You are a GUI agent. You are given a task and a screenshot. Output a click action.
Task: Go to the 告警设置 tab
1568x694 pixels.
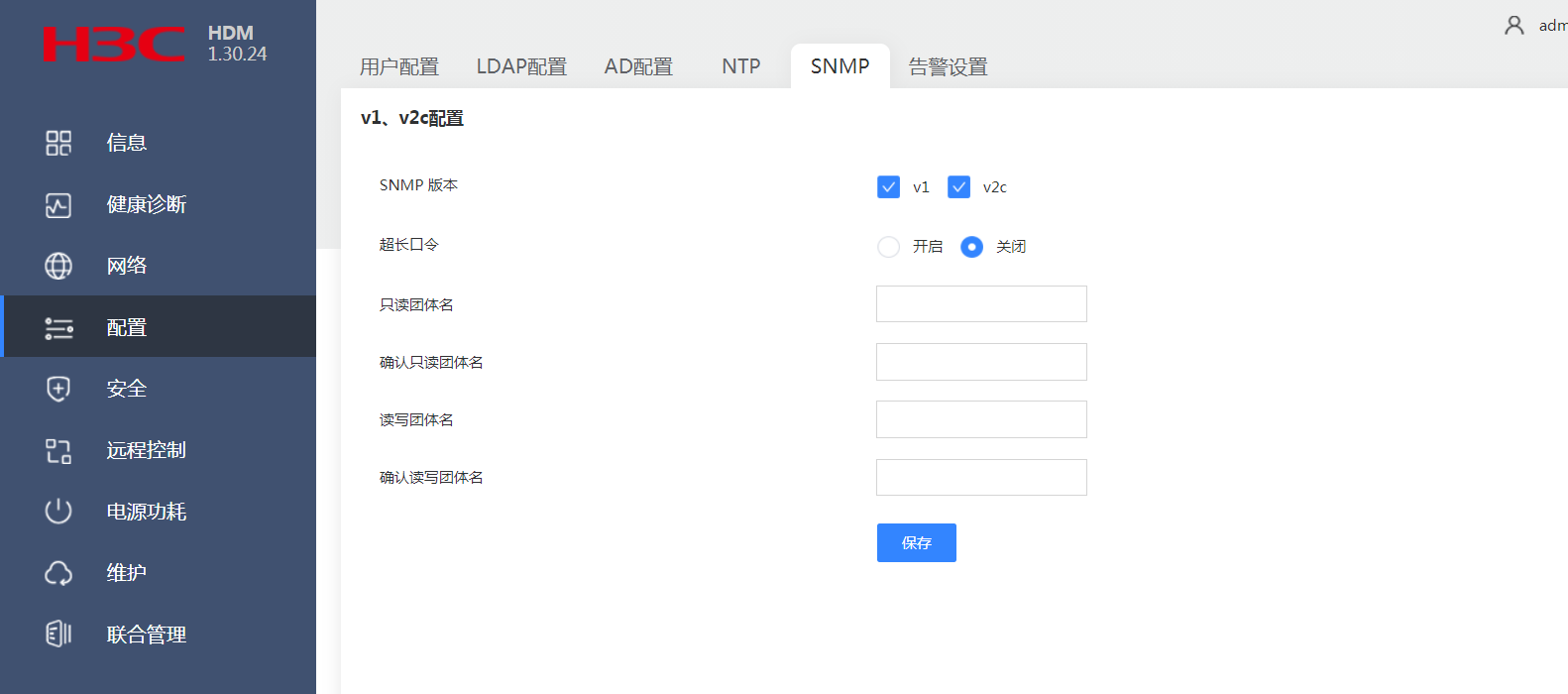(948, 66)
